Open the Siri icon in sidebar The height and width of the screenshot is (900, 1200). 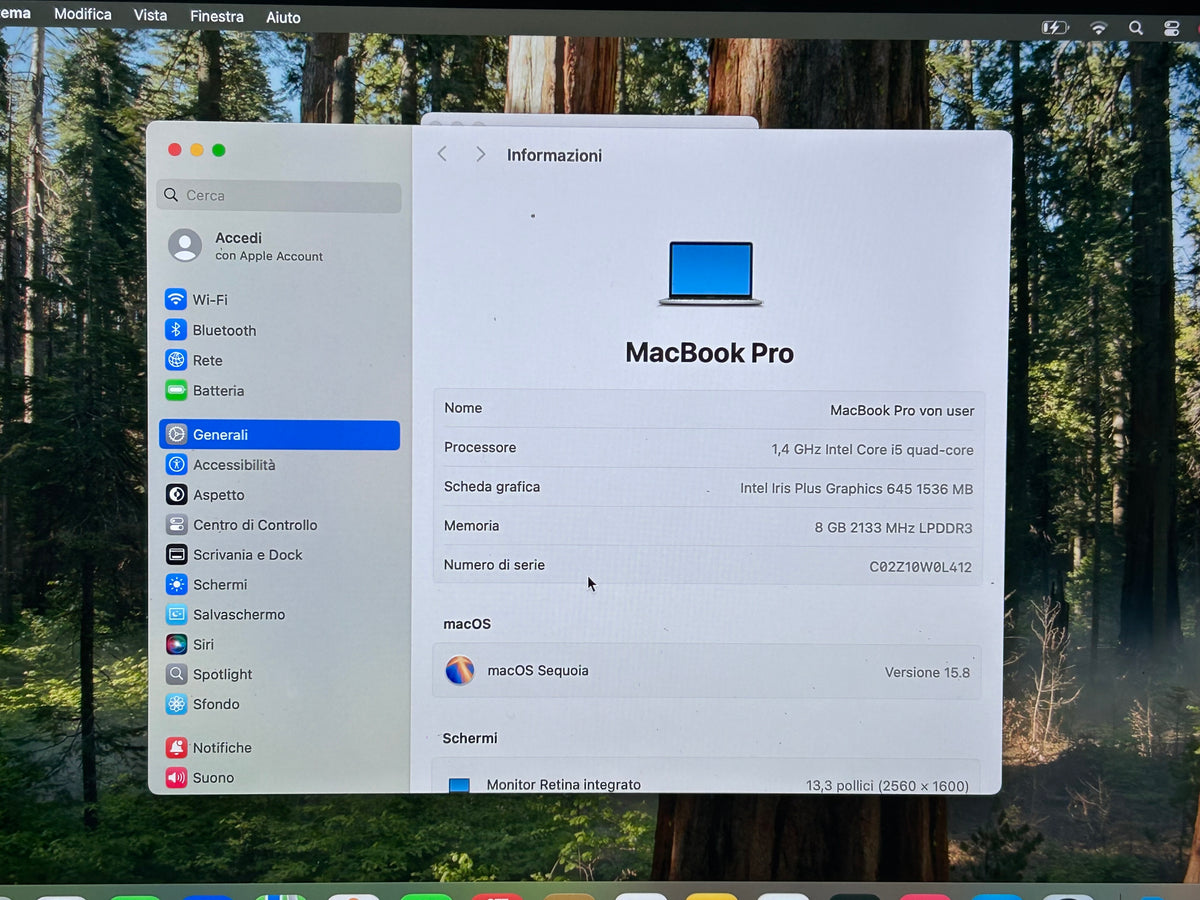click(176, 644)
